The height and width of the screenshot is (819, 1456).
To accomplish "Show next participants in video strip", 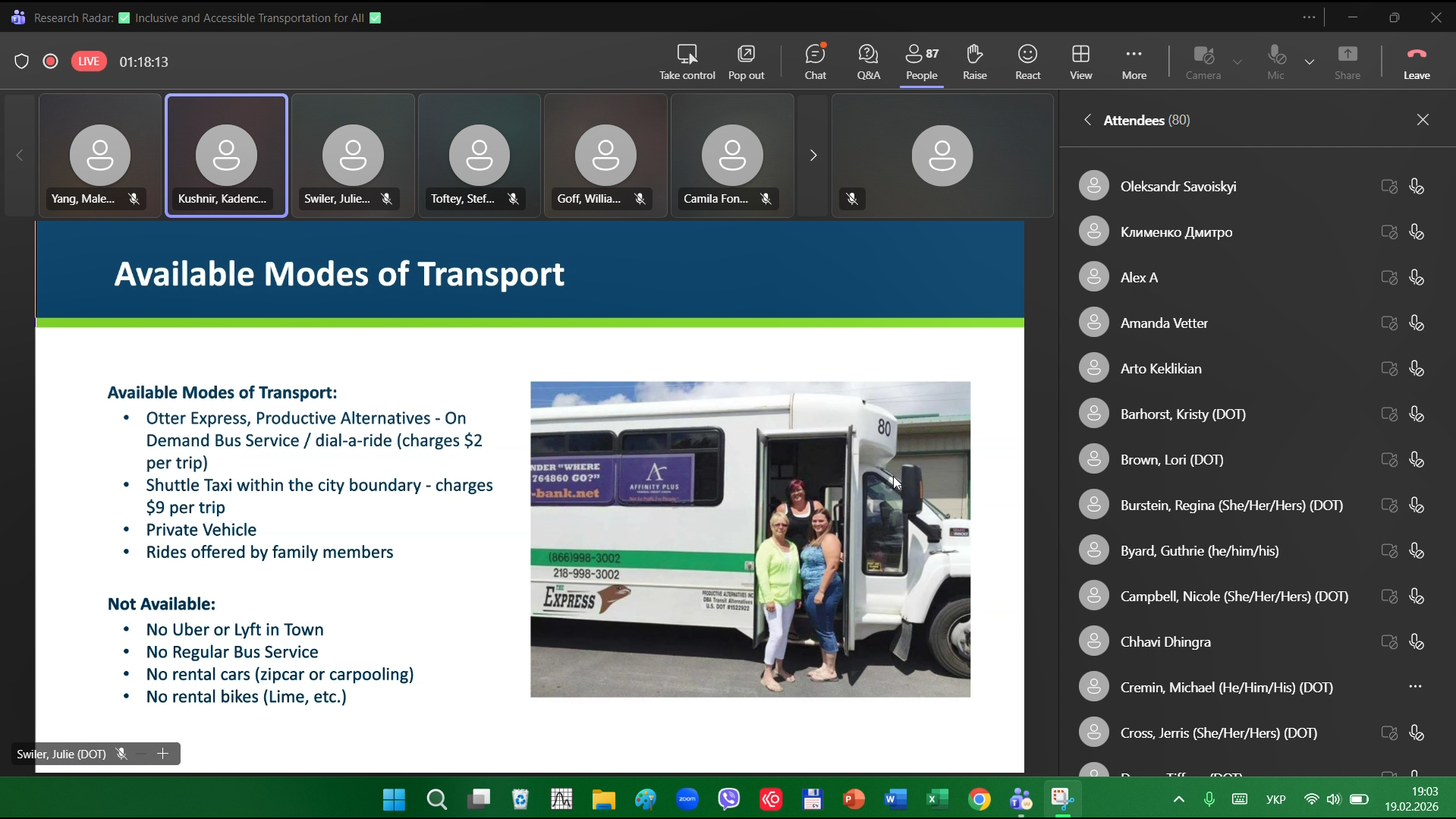I will coord(813,156).
